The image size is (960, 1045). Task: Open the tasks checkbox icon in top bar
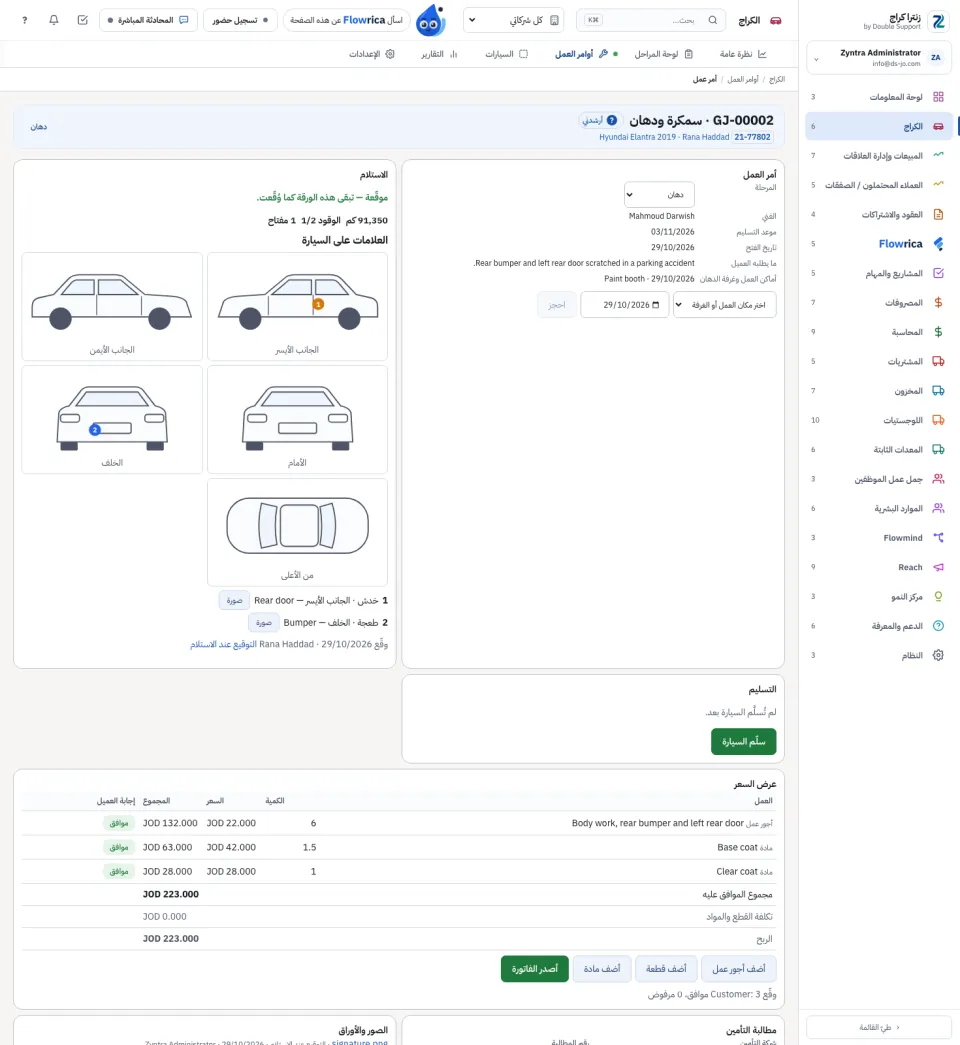[83, 20]
